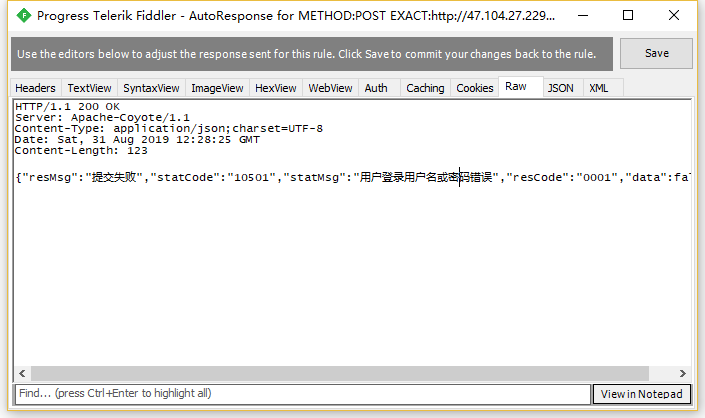Viewport: 705px width, 418px height.
Task: Open the ImageView tab
Action: (x=217, y=88)
